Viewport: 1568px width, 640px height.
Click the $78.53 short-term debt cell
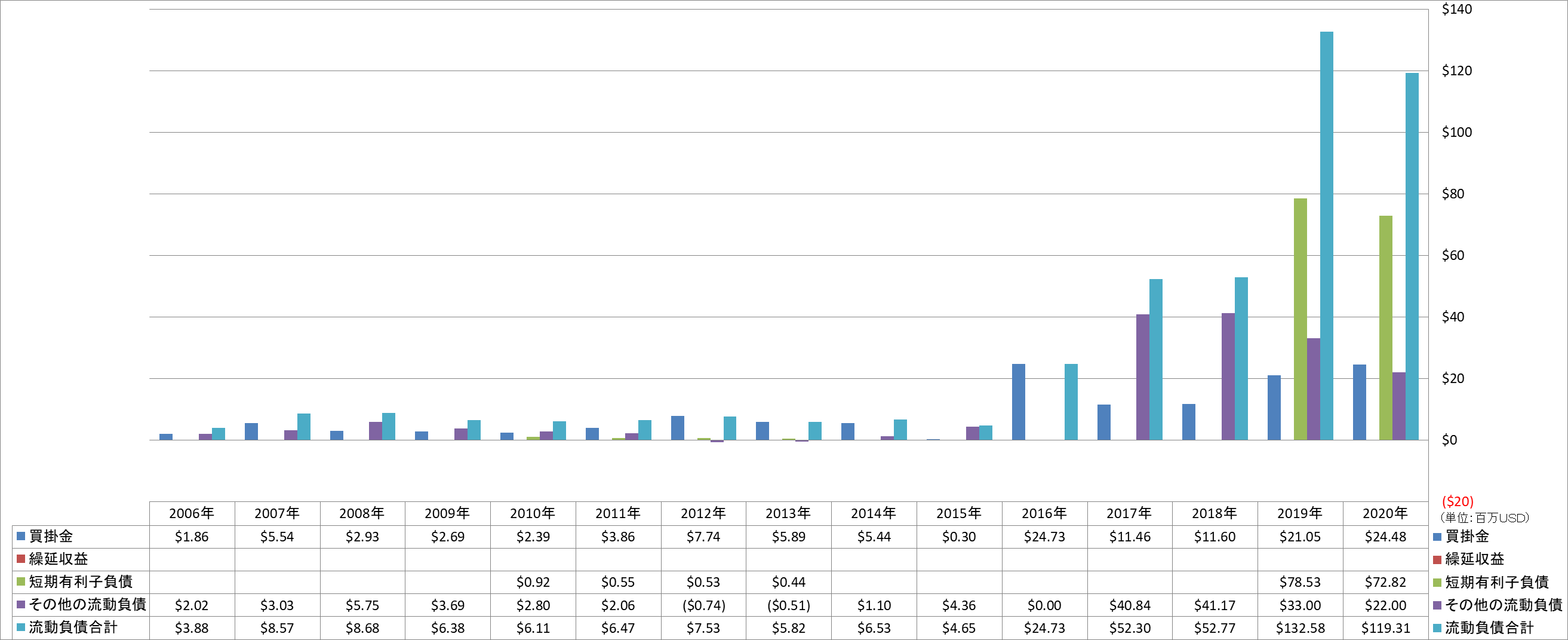point(1299,582)
